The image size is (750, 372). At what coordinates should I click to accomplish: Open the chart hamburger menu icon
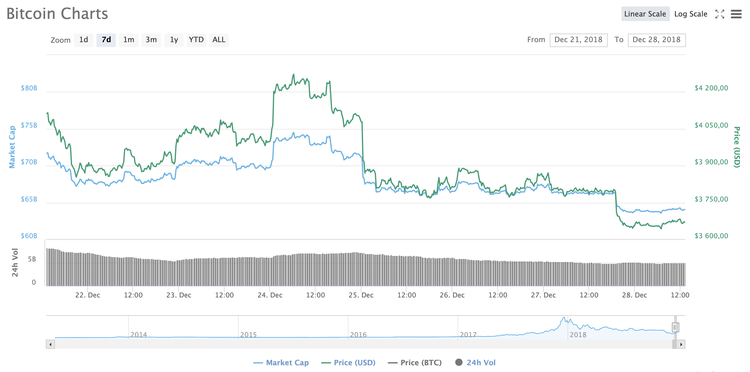pos(736,14)
